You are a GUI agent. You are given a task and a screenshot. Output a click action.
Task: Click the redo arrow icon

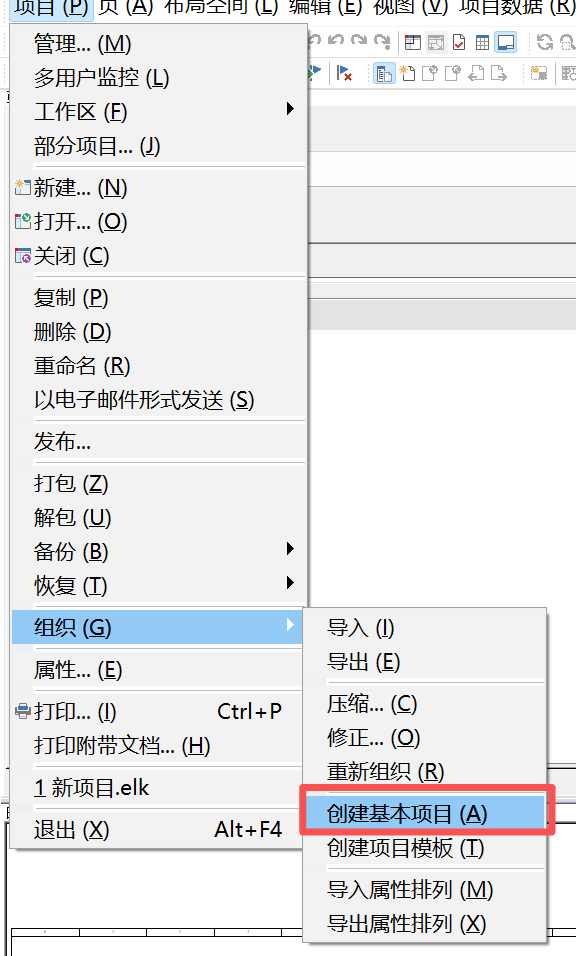coord(359,41)
